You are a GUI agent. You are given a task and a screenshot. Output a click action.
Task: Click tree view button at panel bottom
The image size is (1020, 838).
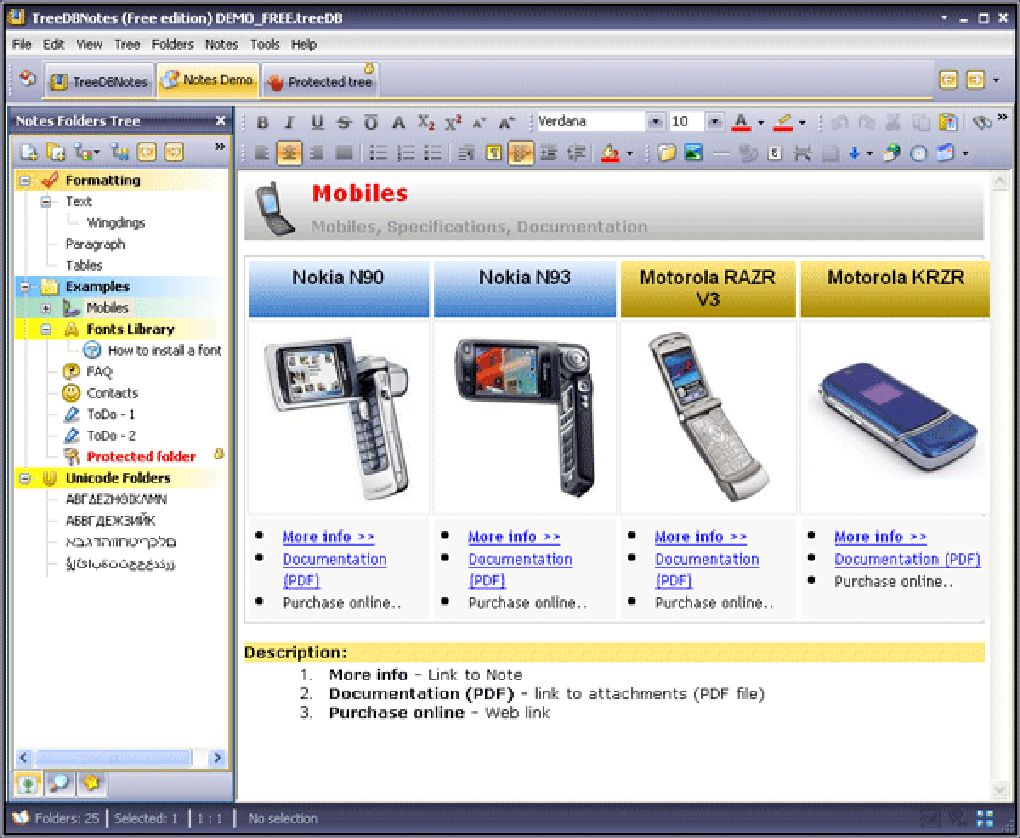27,784
